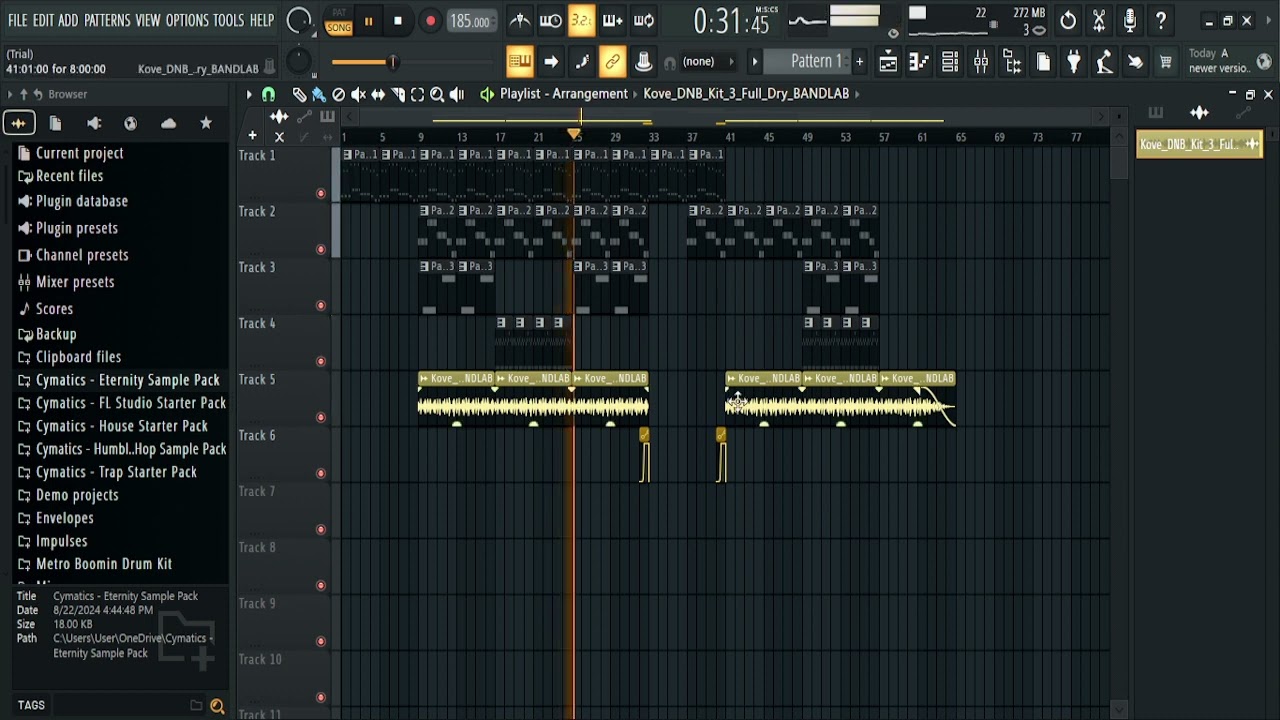The height and width of the screenshot is (720, 1280).
Task: Switch browser to the starred favorites tab
Action: pos(206,123)
